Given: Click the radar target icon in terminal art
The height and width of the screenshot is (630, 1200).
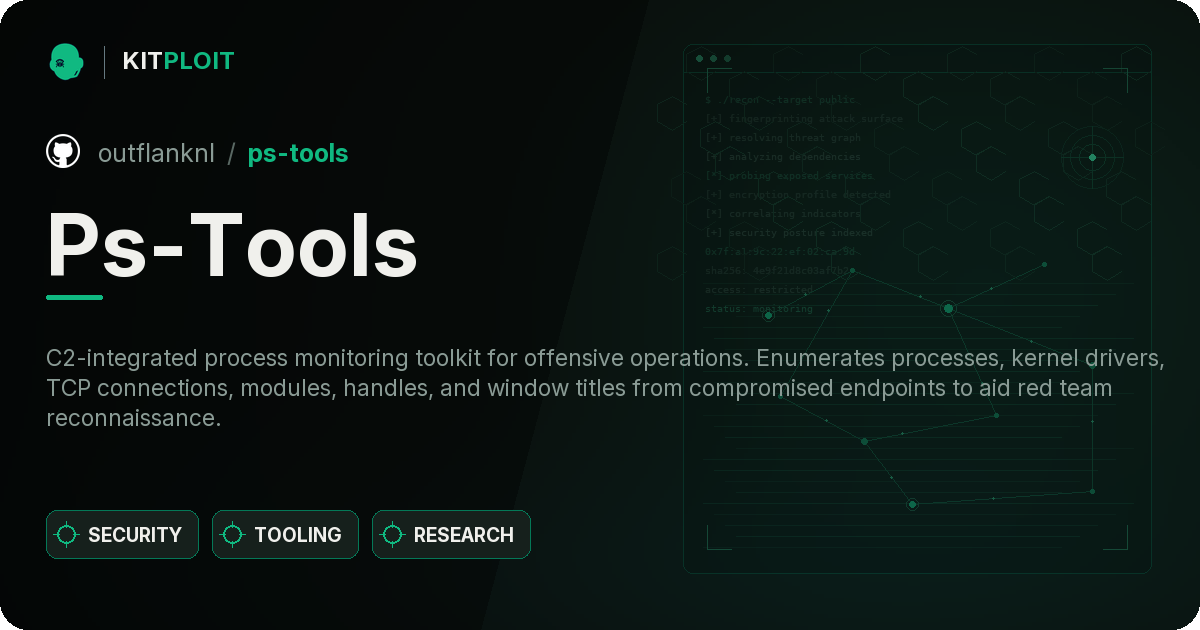Looking at the screenshot, I should tap(1092, 157).
